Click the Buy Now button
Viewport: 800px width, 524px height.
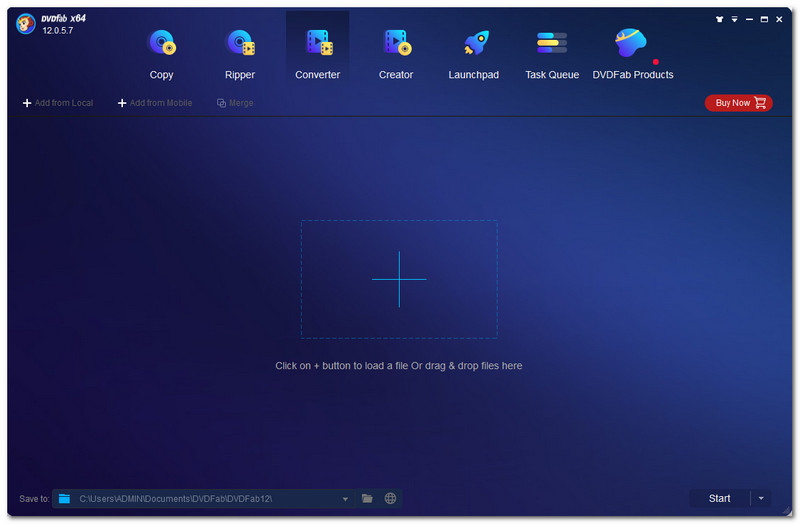click(738, 103)
